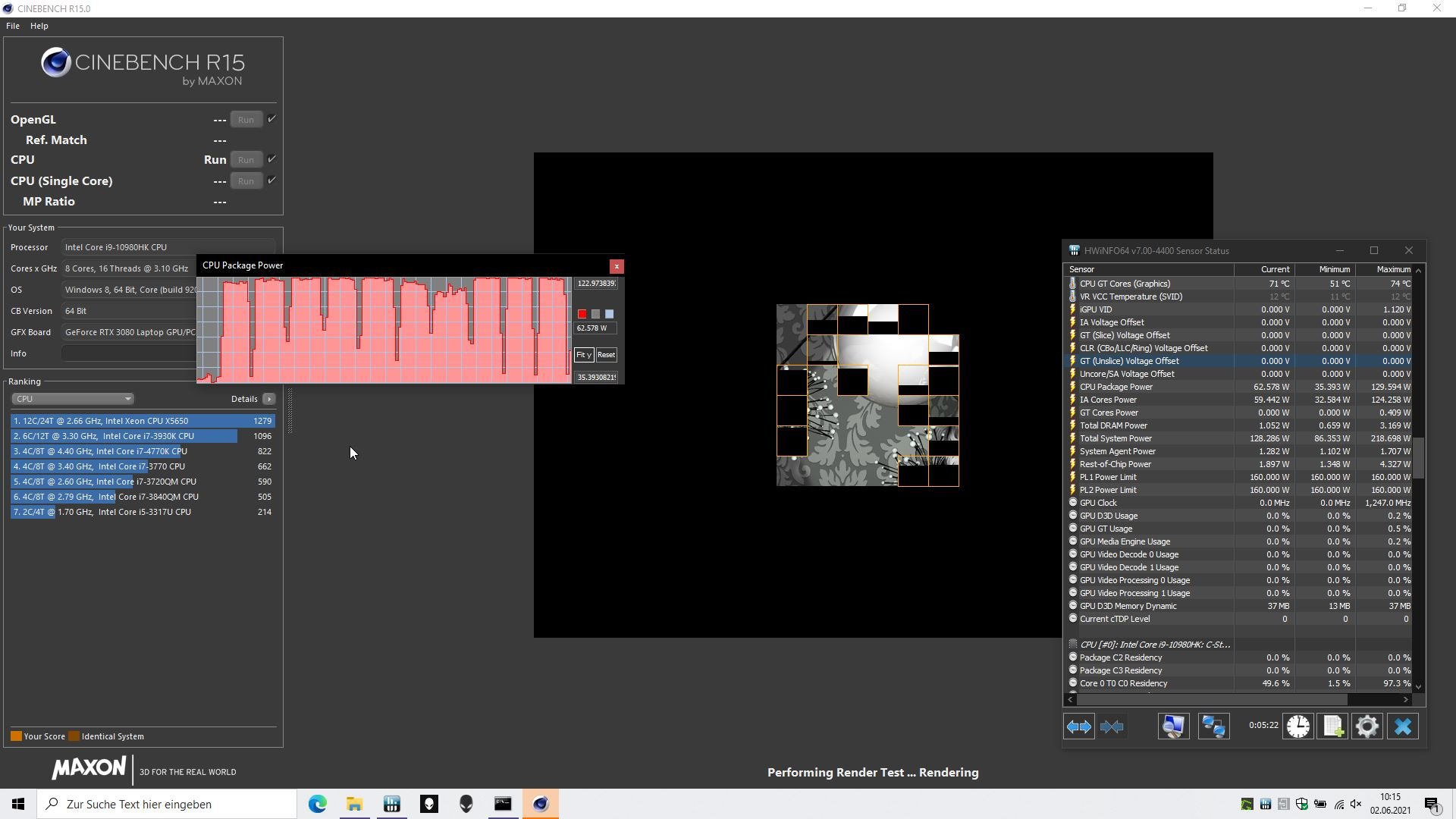Click the blue-bars sensor tray icon
The height and width of the screenshot is (819, 1456).
tap(1265, 804)
